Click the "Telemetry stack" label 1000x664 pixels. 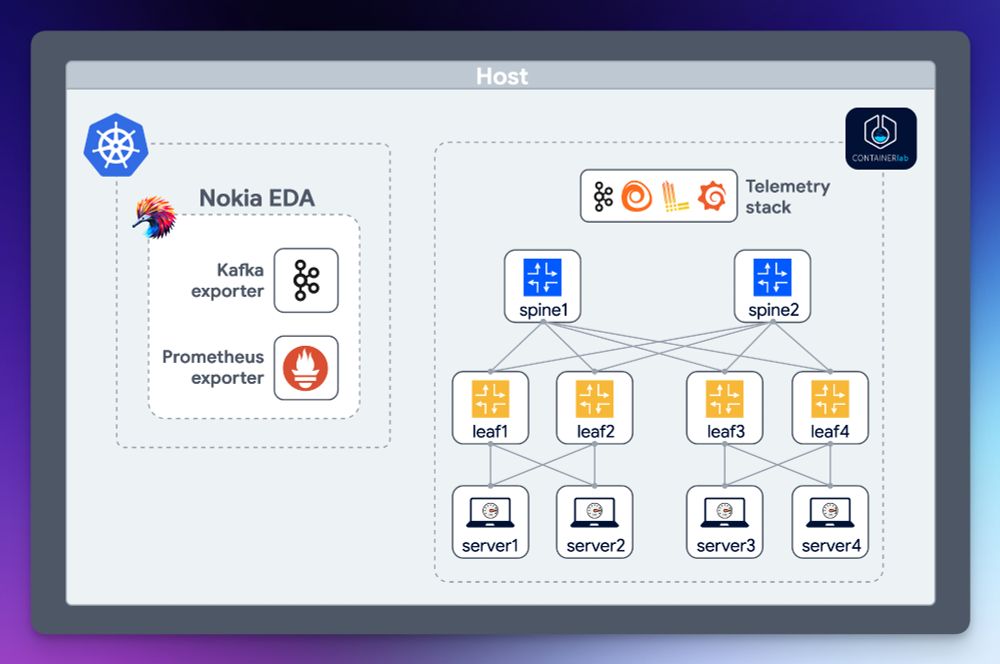788,196
